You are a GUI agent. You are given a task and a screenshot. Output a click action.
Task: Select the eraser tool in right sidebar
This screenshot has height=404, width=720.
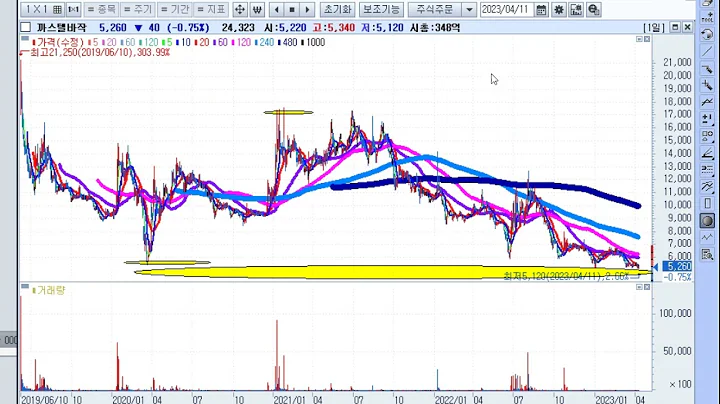707,3
